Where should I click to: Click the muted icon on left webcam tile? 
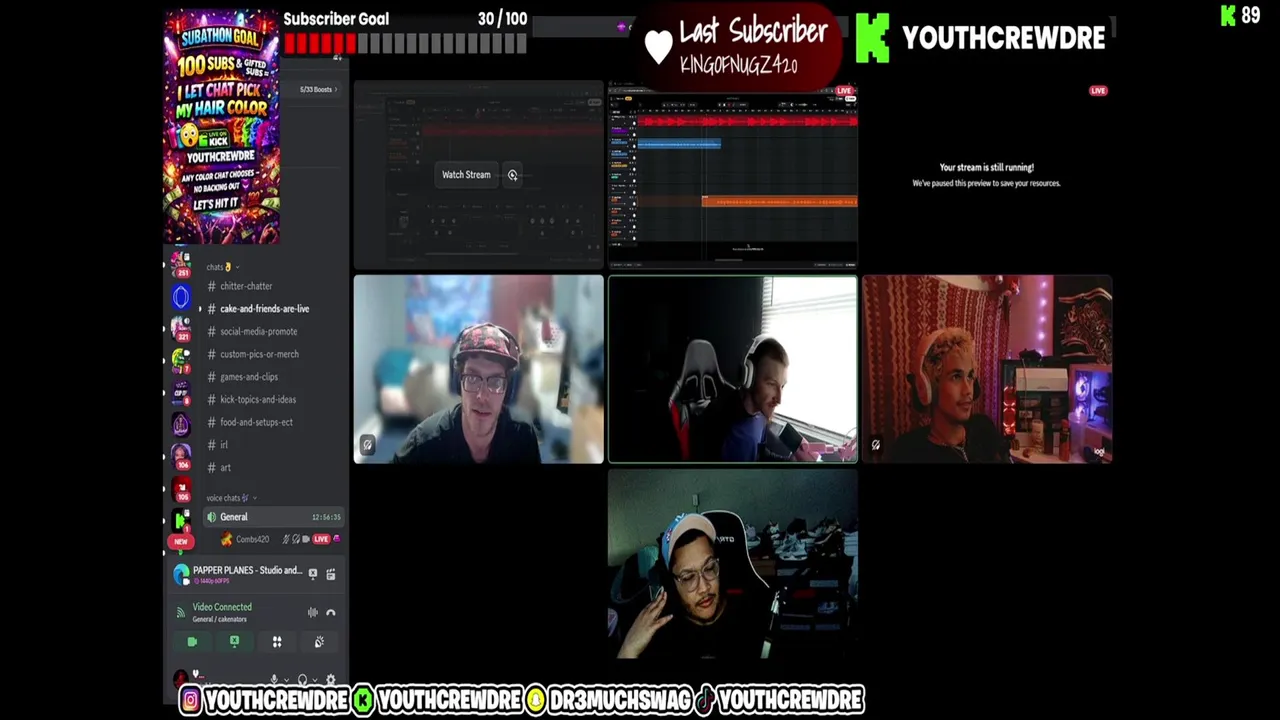[x=367, y=446]
